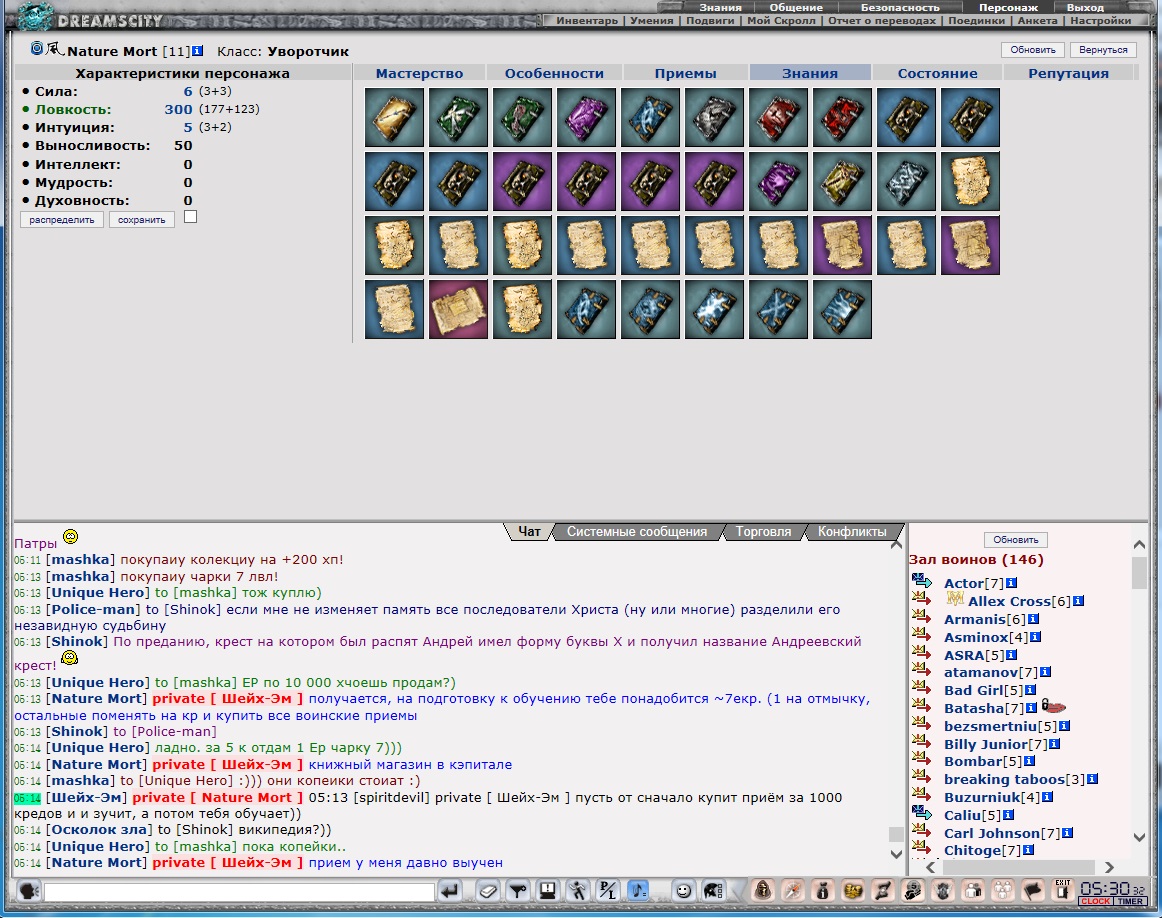Open the Безопасность top menu
This screenshot has width=1162, height=918.
click(900, 7)
